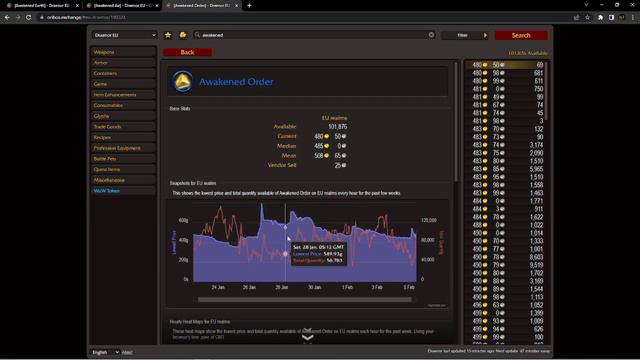
Task: Select the 496g 63s price row with 1,052
Action: [504, 305]
